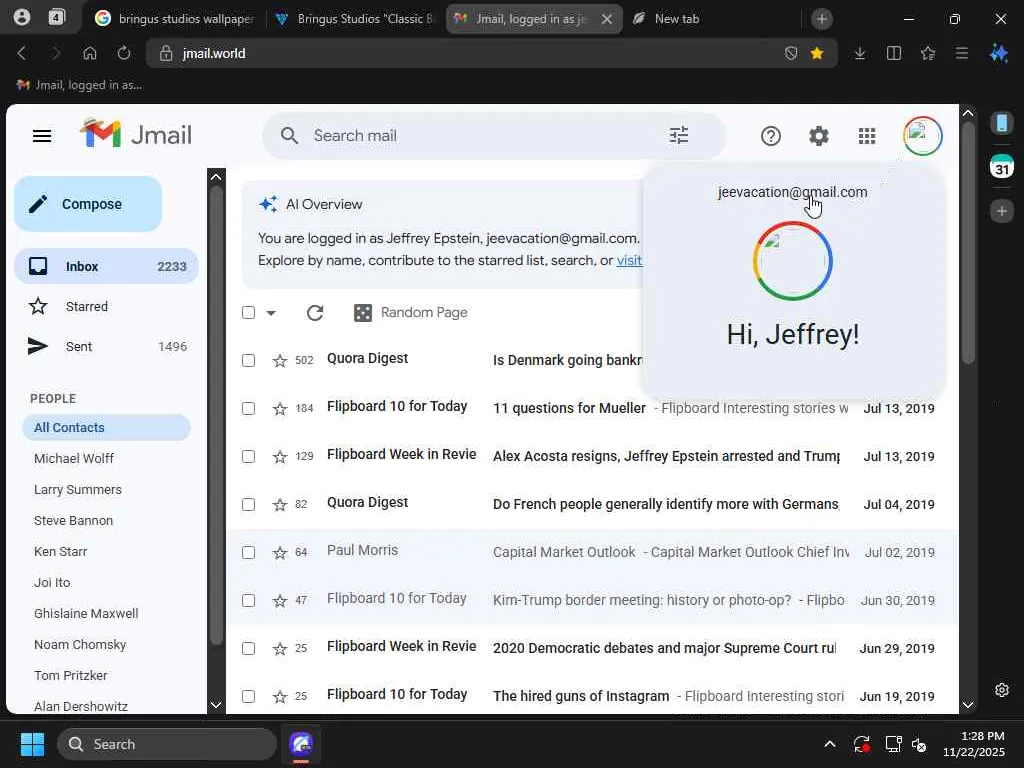The image size is (1024, 768).
Task: Open the sidebar settings gear at bottom right
Action: click(x=1002, y=690)
